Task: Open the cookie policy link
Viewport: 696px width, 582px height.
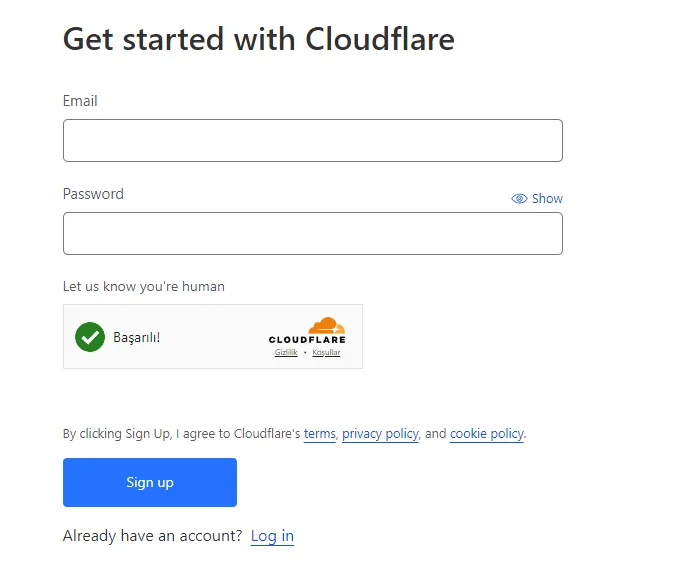Action: click(486, 434)
